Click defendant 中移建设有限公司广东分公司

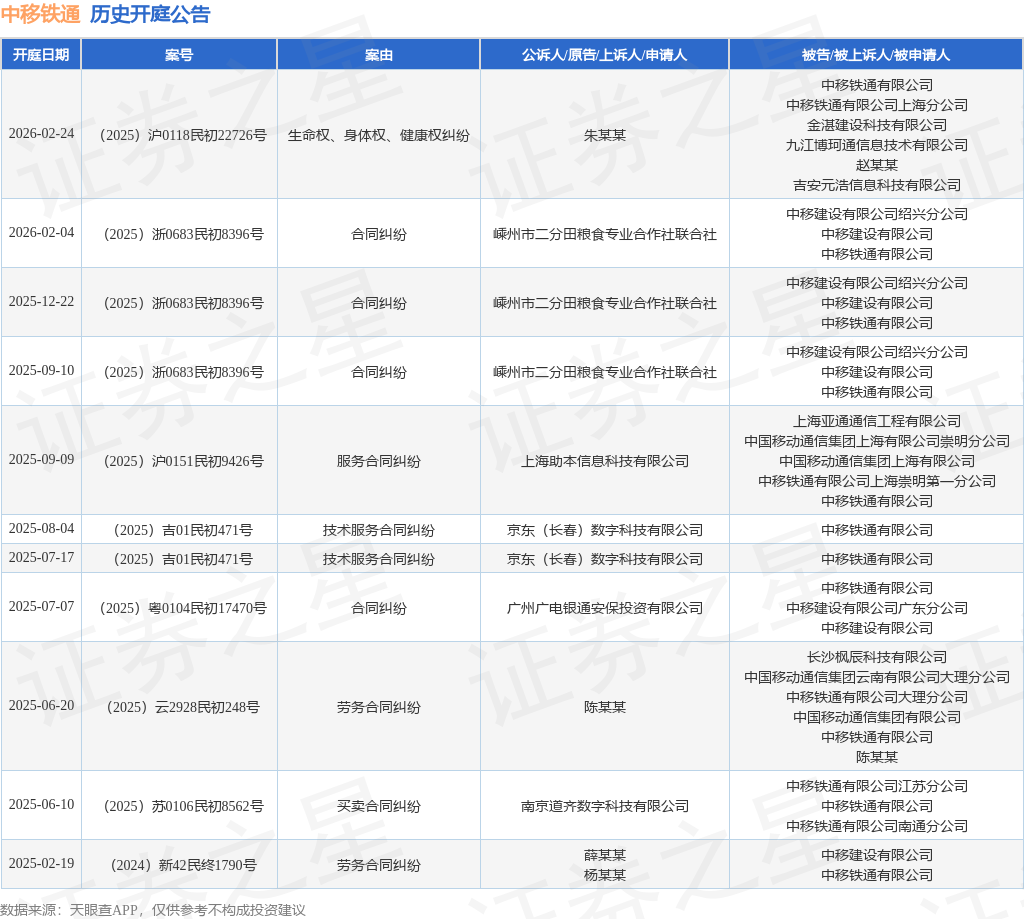point(876,608)
